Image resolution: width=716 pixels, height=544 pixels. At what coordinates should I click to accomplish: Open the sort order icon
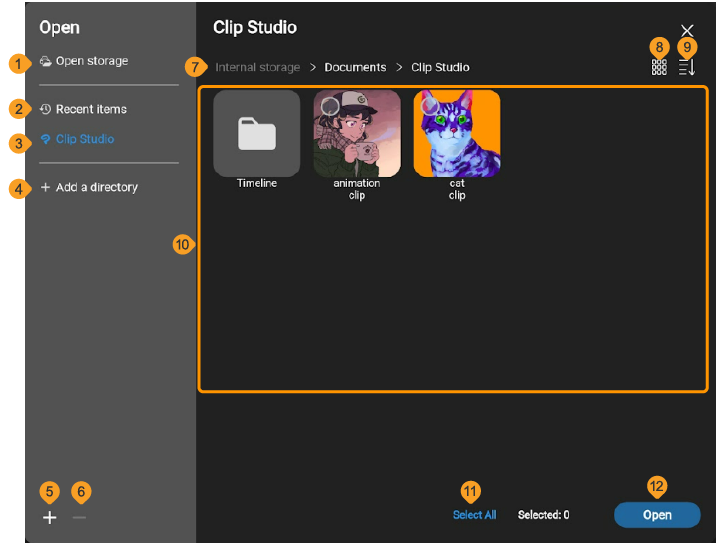coord(687,67)
